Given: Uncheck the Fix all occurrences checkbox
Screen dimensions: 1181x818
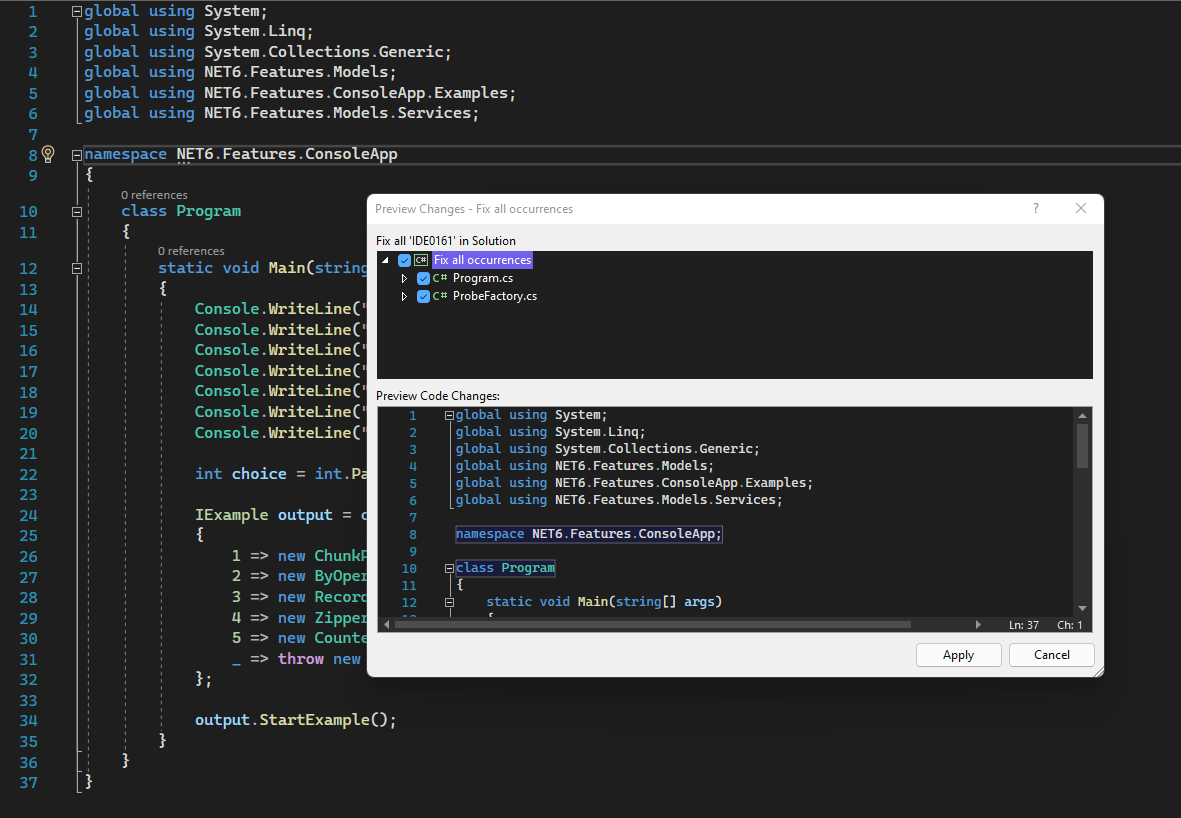Looking at the screenshot, I should [405, 259].
